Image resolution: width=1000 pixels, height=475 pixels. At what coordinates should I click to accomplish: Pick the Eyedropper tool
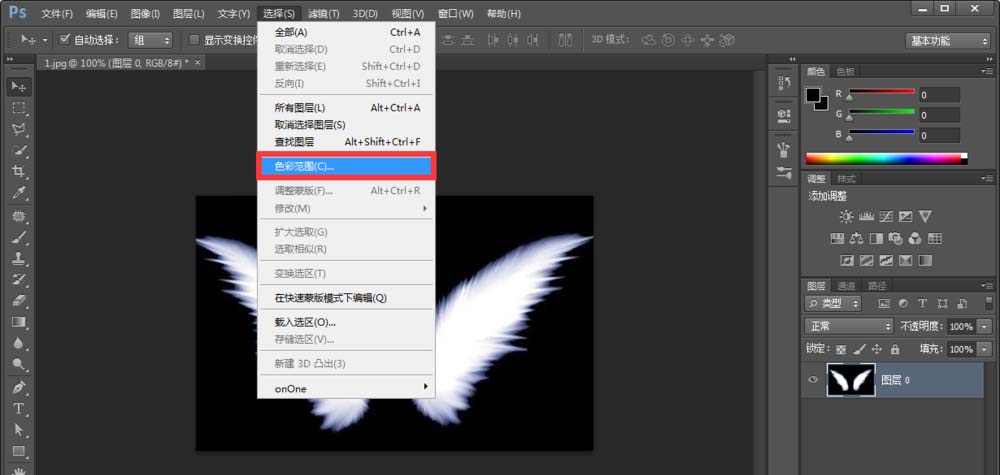point(19,194)
